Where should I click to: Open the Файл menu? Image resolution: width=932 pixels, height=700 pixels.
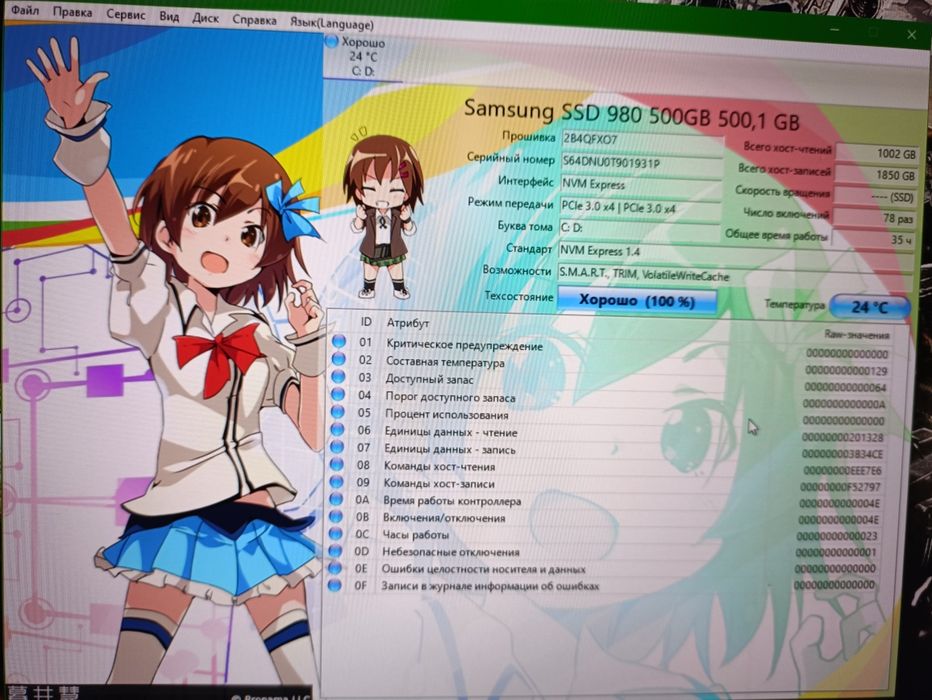click(26, 10)
